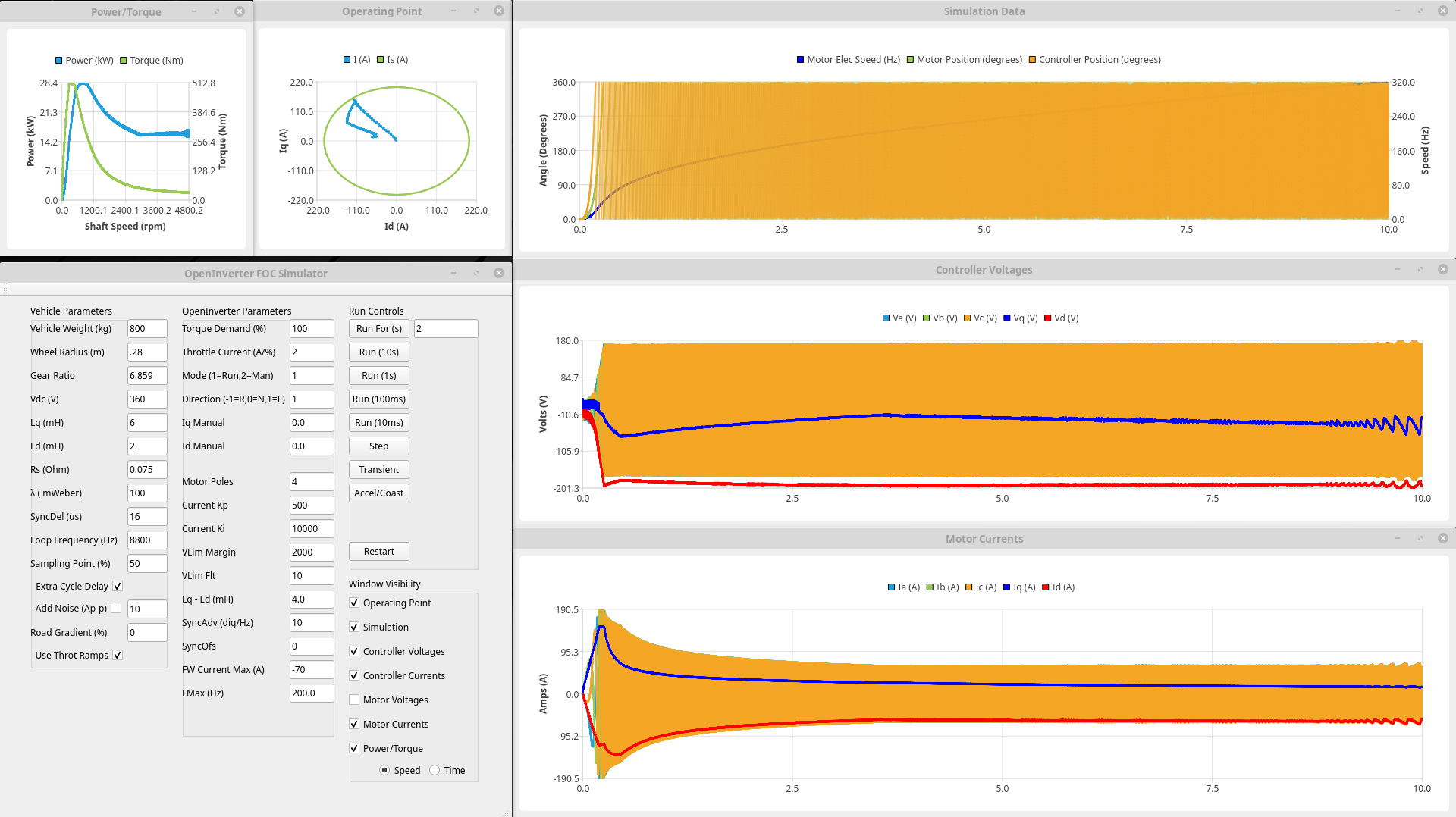The width and height of the screenshot is (1456, 817).
Task: Enable the Add Noise checkbox
Action: (116, 608)
